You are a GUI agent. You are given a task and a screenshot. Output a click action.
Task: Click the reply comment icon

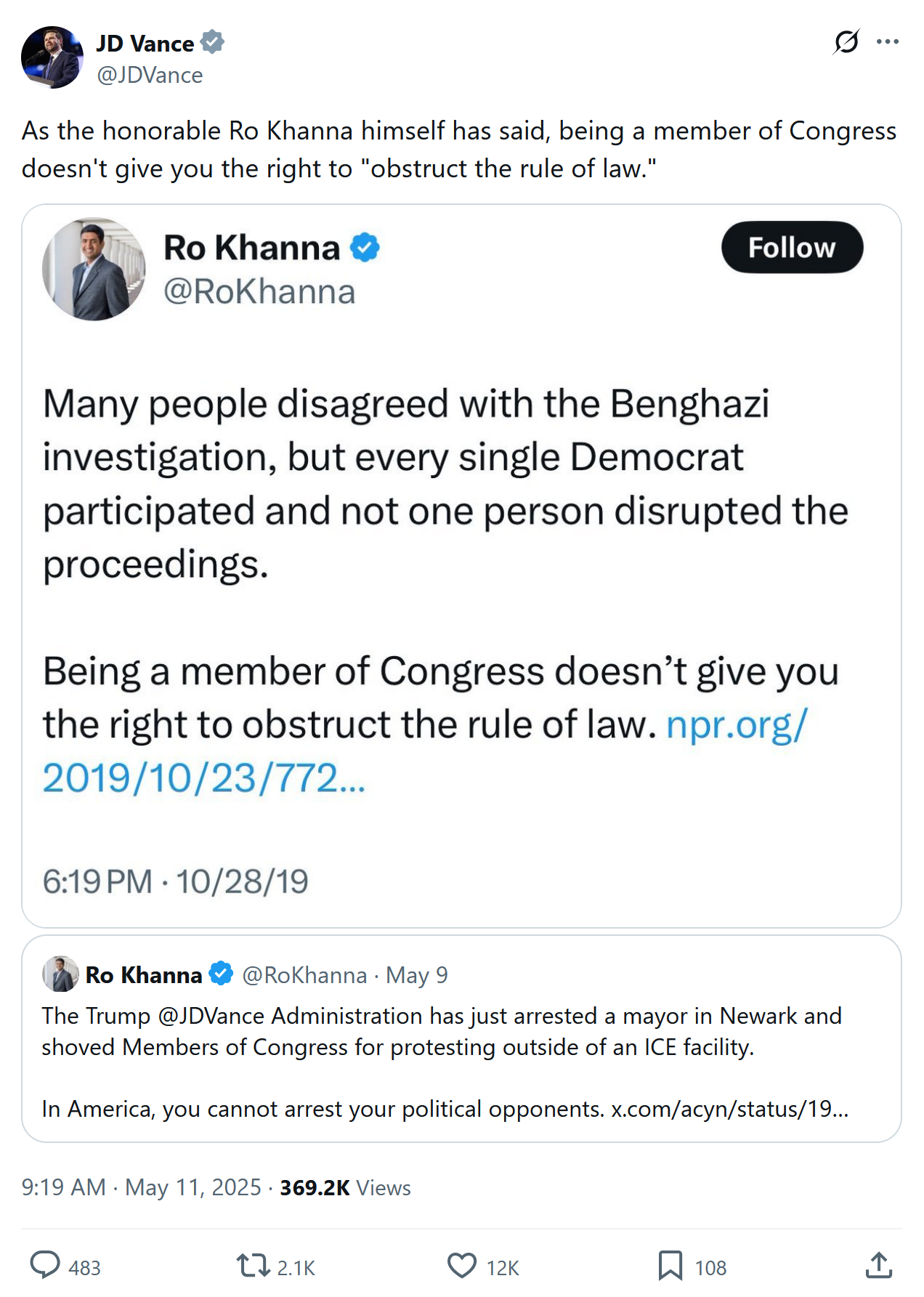pos(45,1265)
